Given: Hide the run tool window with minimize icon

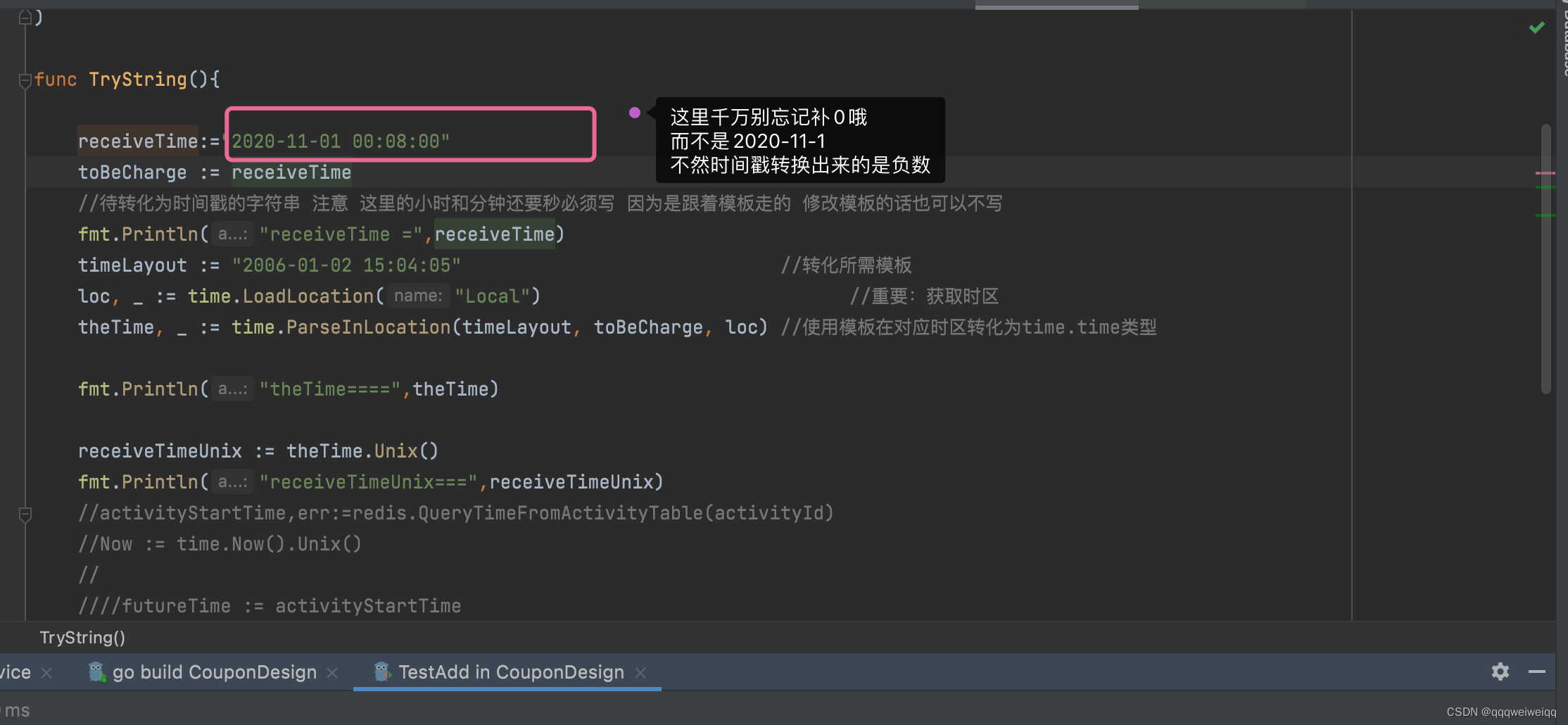Looking at the screenshot, I should pyautogui.click(x=1537, y=672).
